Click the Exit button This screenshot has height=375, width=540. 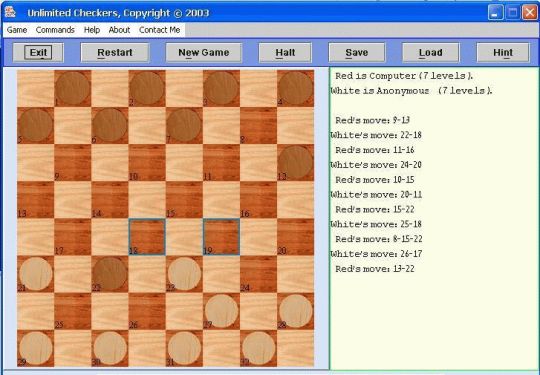[38, 53]
